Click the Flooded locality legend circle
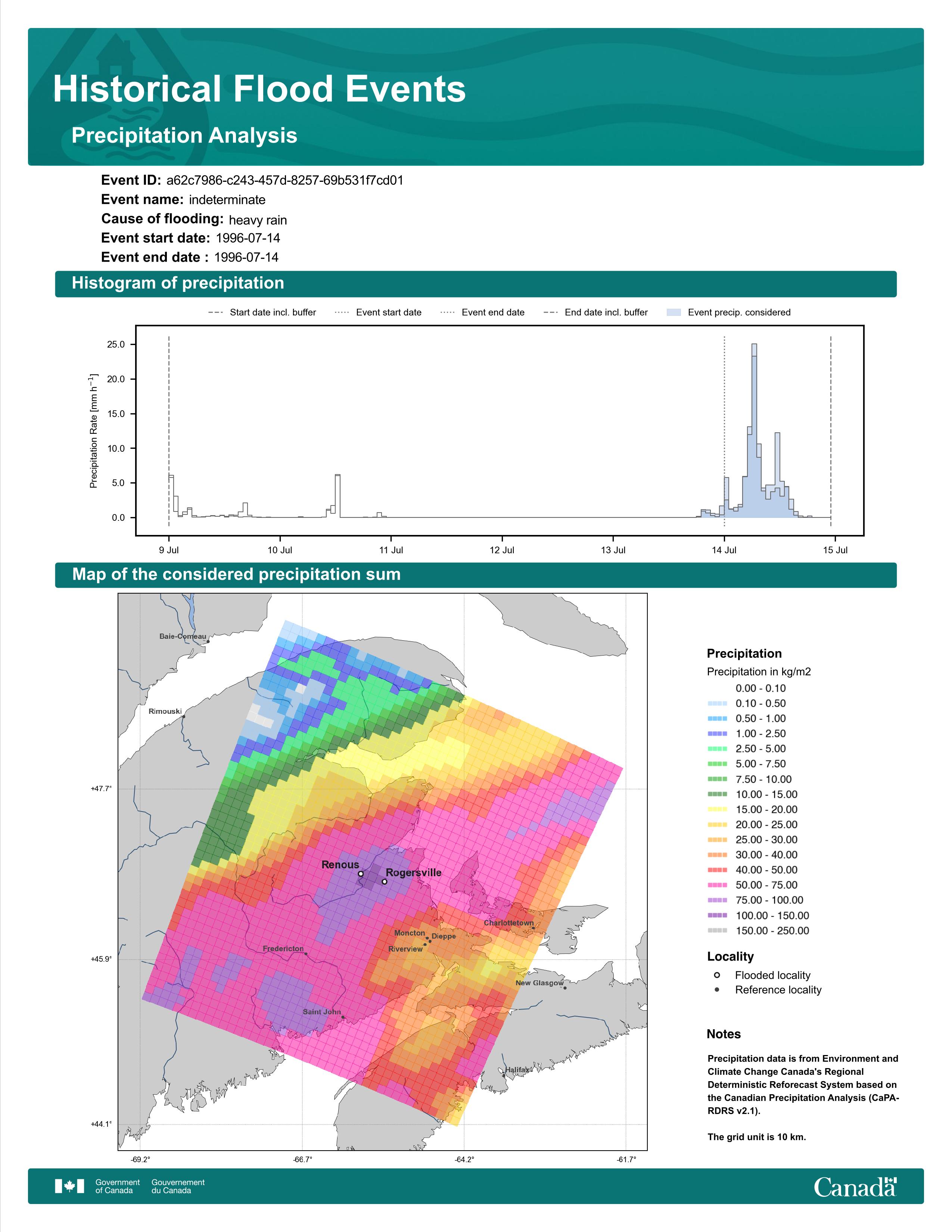The width and height of the screenshot is (952, 1232). click(x=717, y=975)
